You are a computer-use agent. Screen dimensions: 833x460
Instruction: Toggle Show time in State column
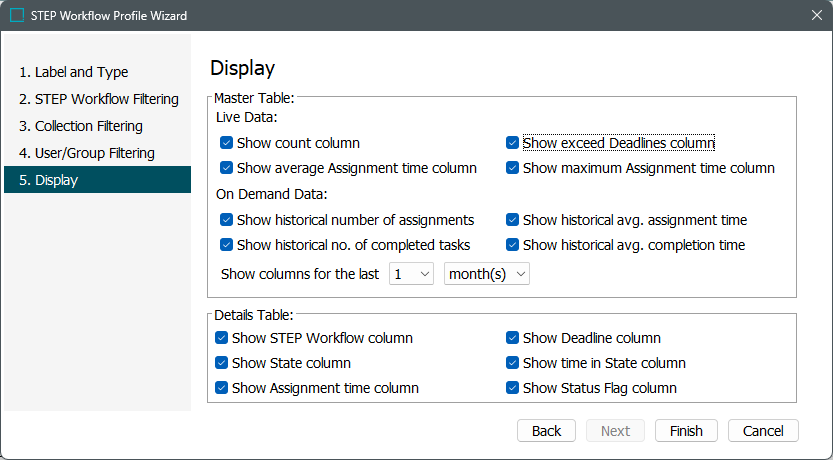(513, 363)
